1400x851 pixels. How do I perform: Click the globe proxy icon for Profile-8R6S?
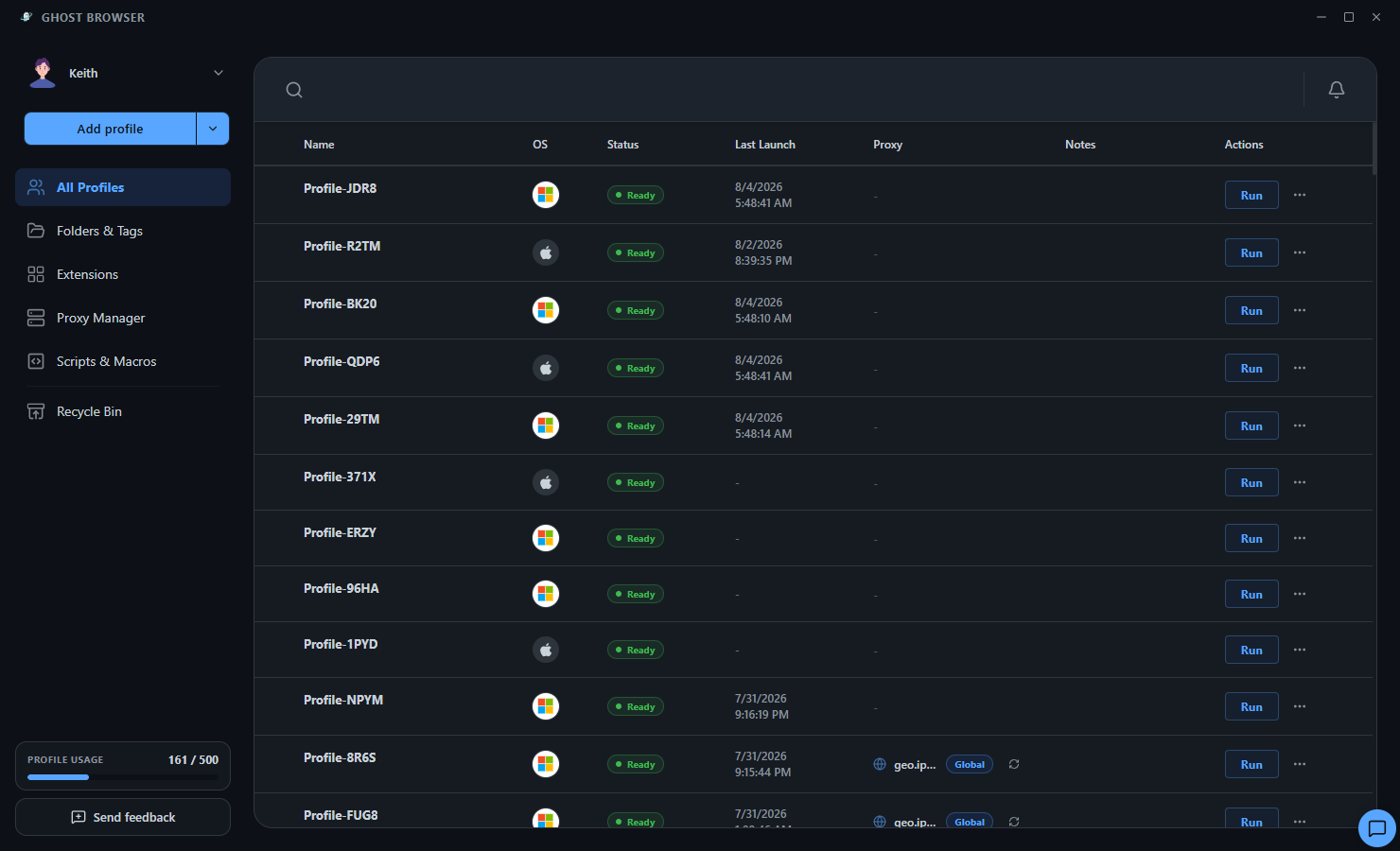click(880, 764)
